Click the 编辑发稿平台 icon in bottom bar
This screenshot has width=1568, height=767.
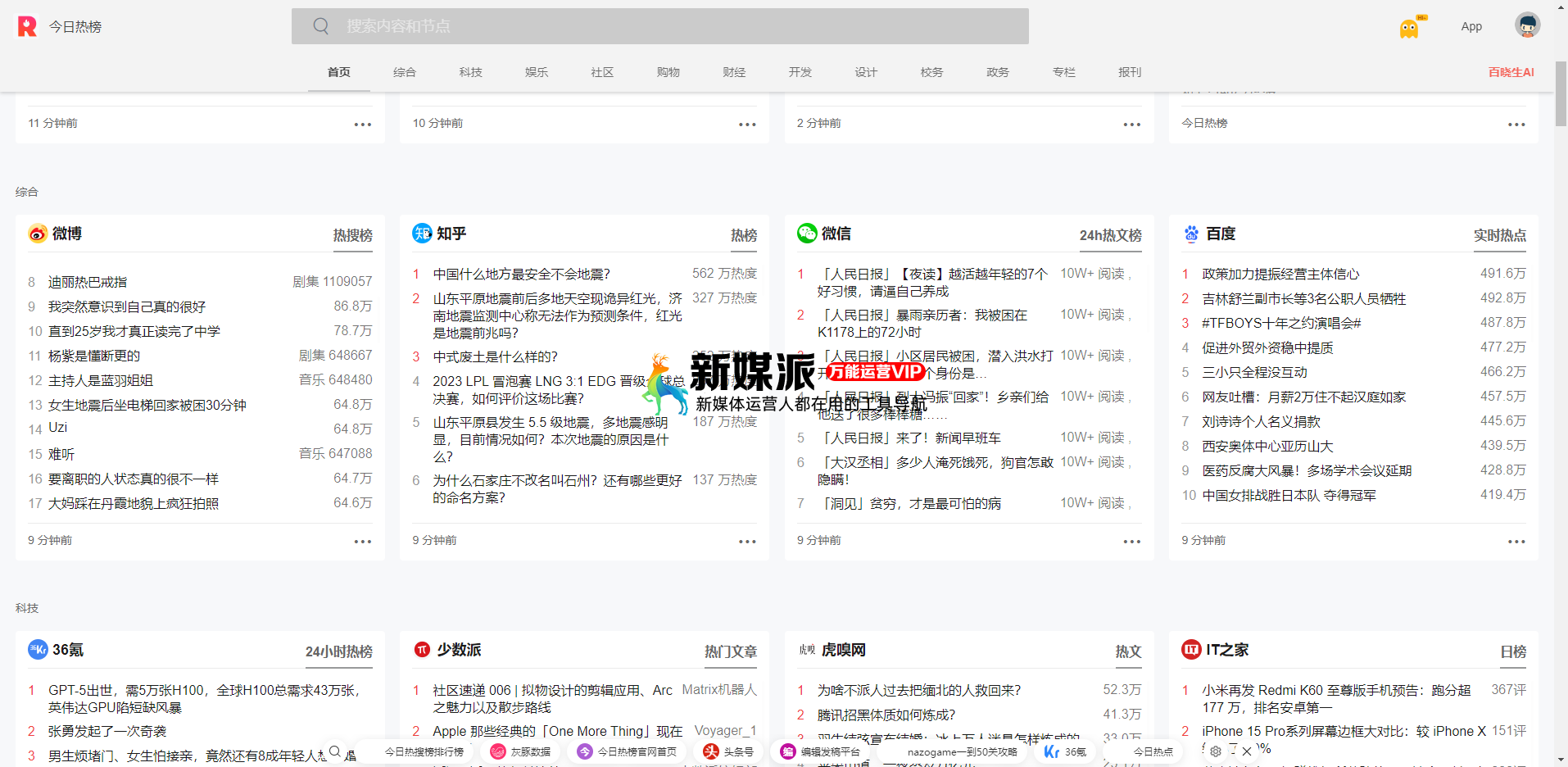(x=788, y=751)
